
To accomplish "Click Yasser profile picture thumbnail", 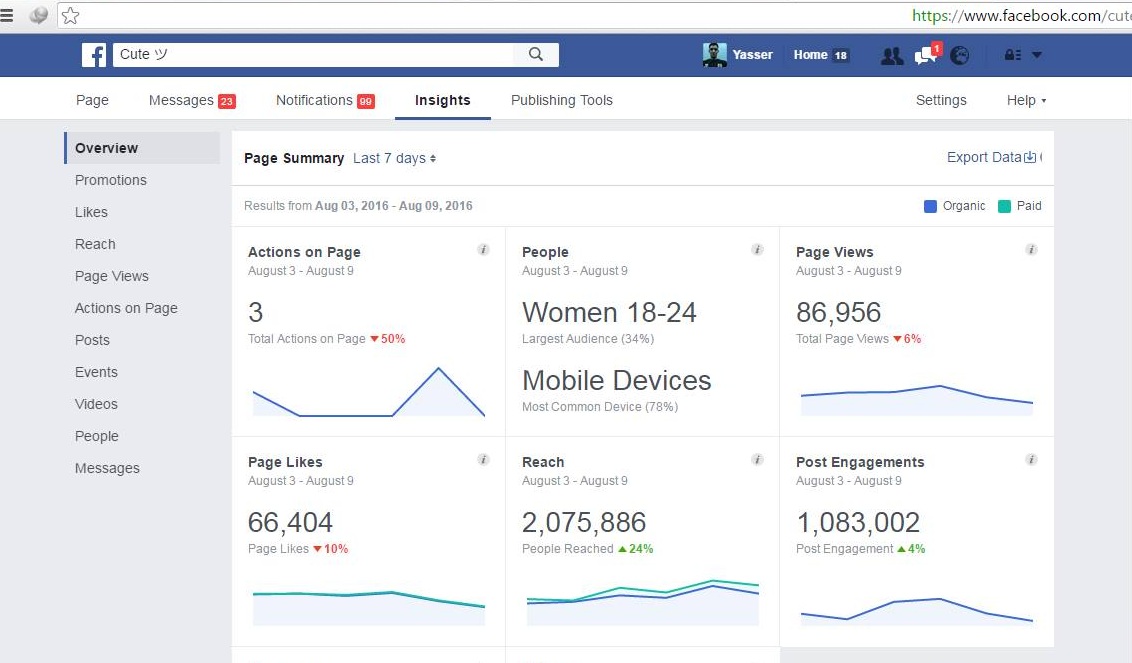I will click(715, 55).
